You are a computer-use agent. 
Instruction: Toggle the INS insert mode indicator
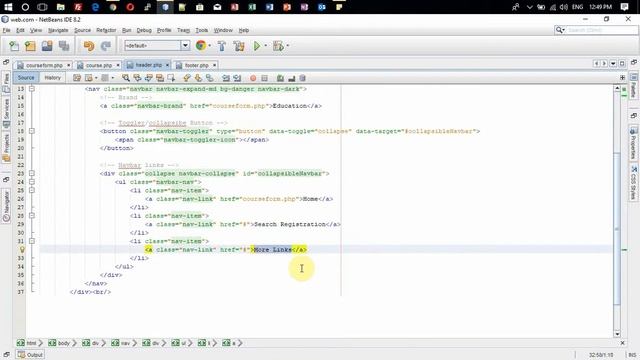tap(632, 355)
